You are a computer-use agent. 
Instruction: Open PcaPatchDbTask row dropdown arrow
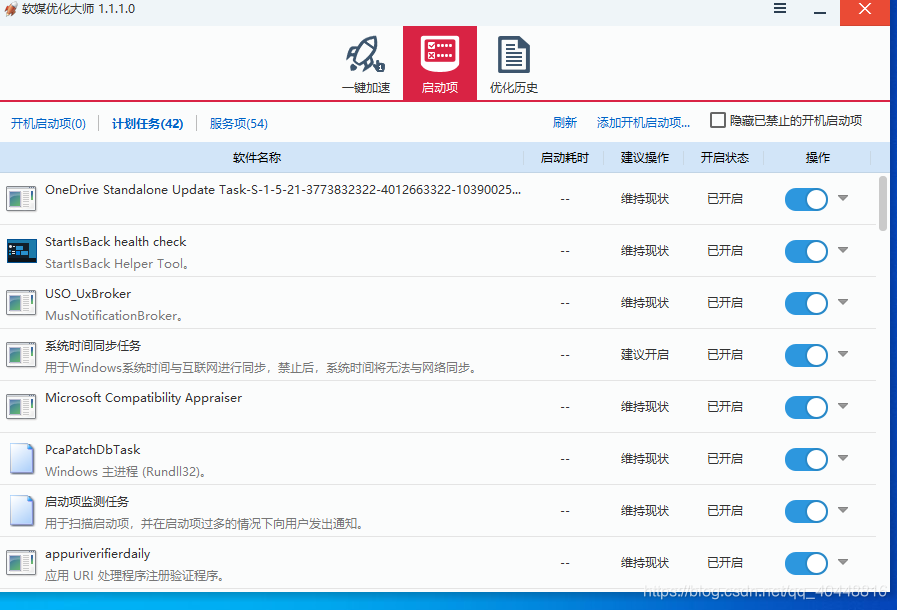point(843,458)
